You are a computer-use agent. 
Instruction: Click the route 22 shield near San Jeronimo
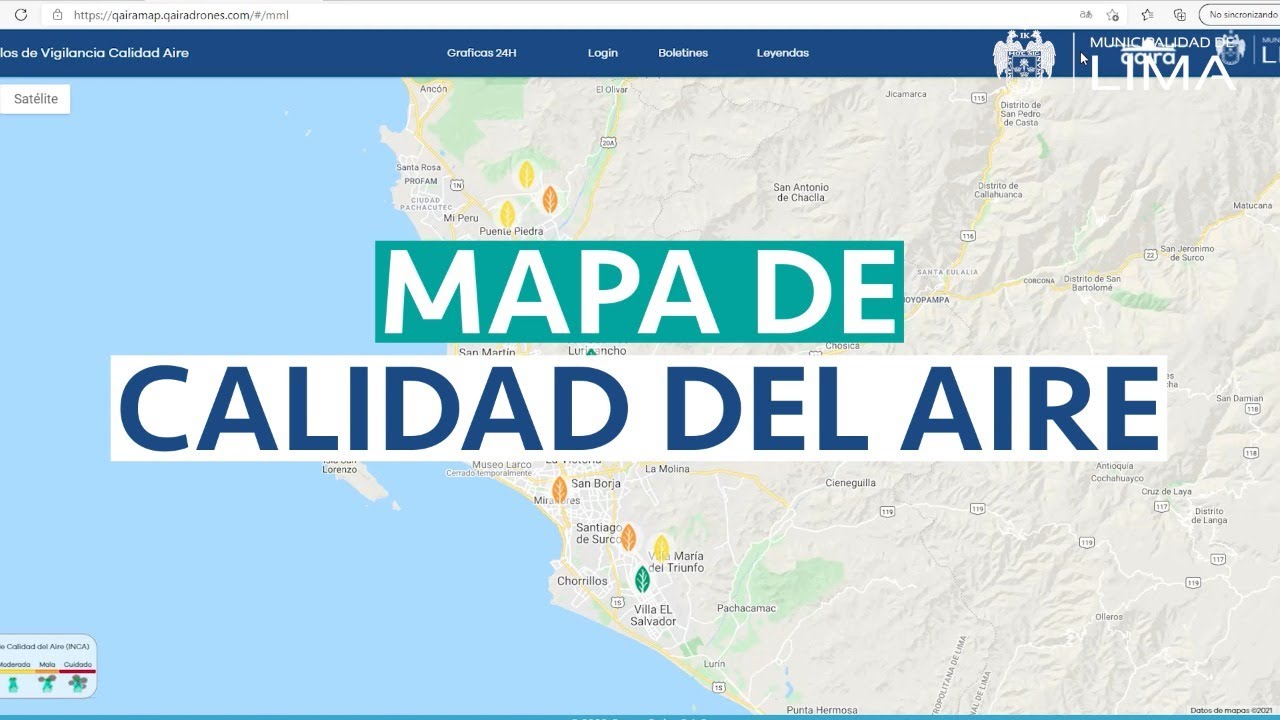(1151, 254)
